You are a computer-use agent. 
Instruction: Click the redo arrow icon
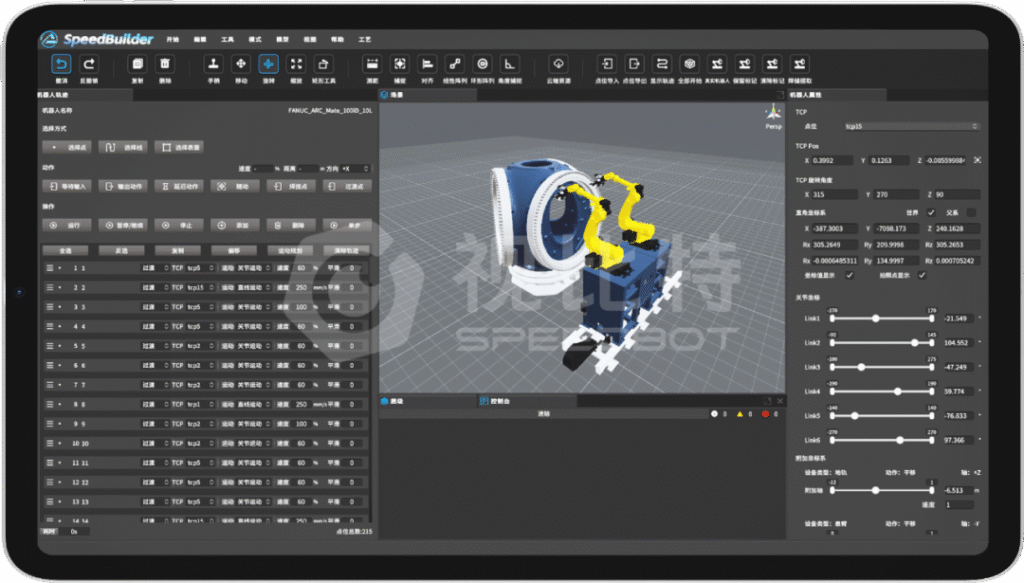tap(88, 63)
